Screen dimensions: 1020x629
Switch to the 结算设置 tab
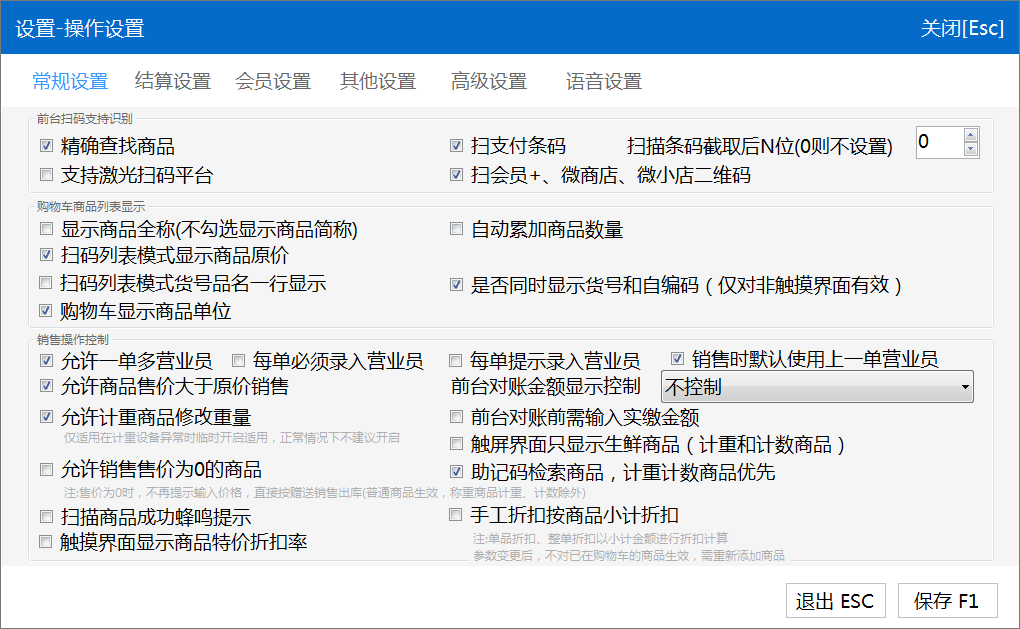coord(172,82)
